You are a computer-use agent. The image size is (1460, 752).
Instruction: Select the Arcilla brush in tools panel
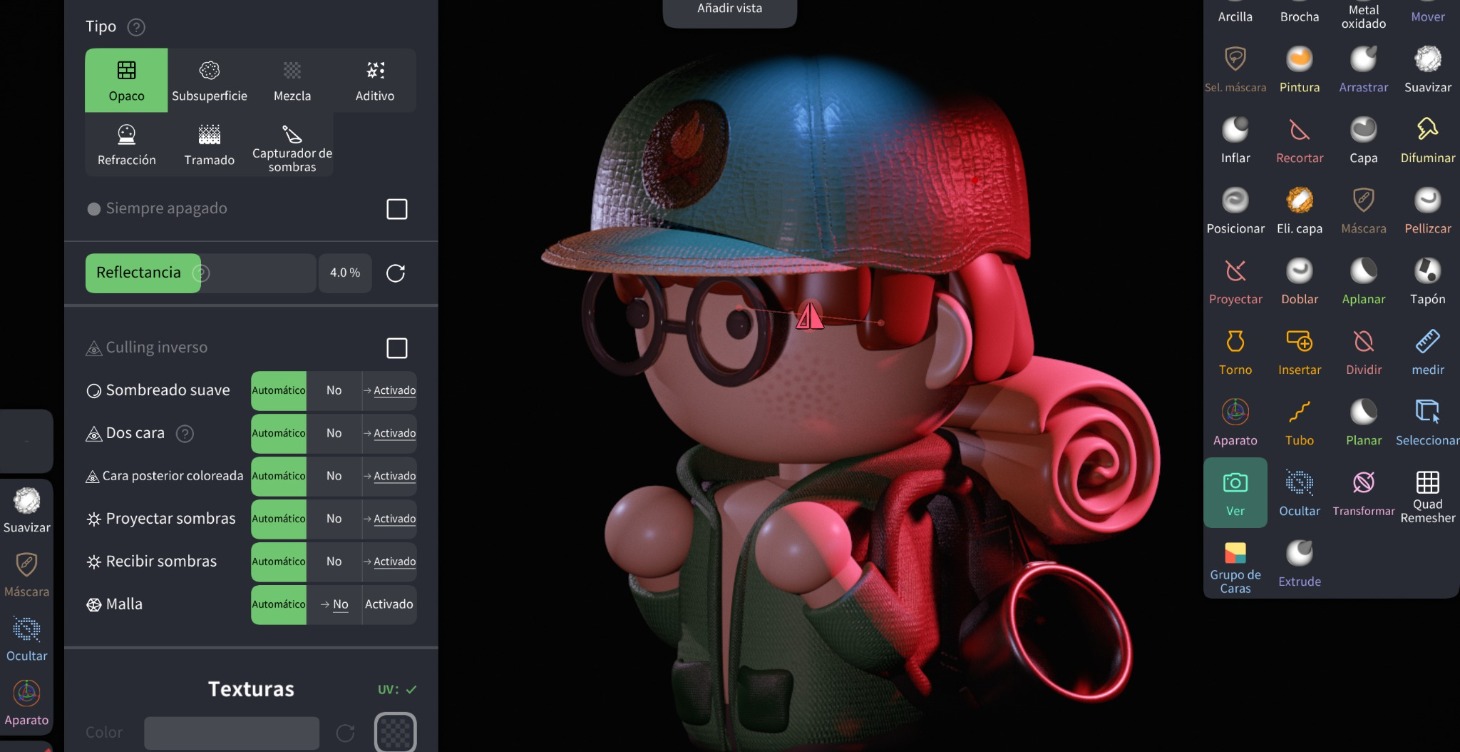[1235, 14]
